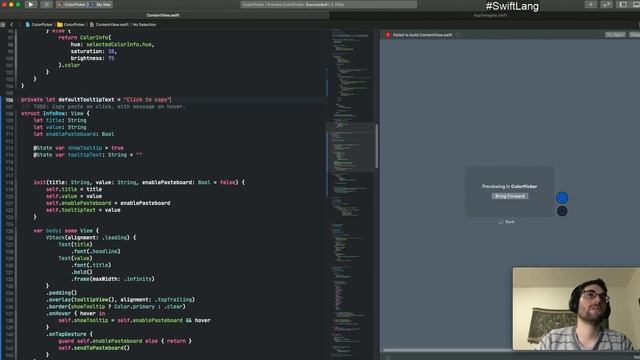The image size is (640, 360).
Task: Switch to the AppDelegate.swift tab
Action: (x=490, y=15)
